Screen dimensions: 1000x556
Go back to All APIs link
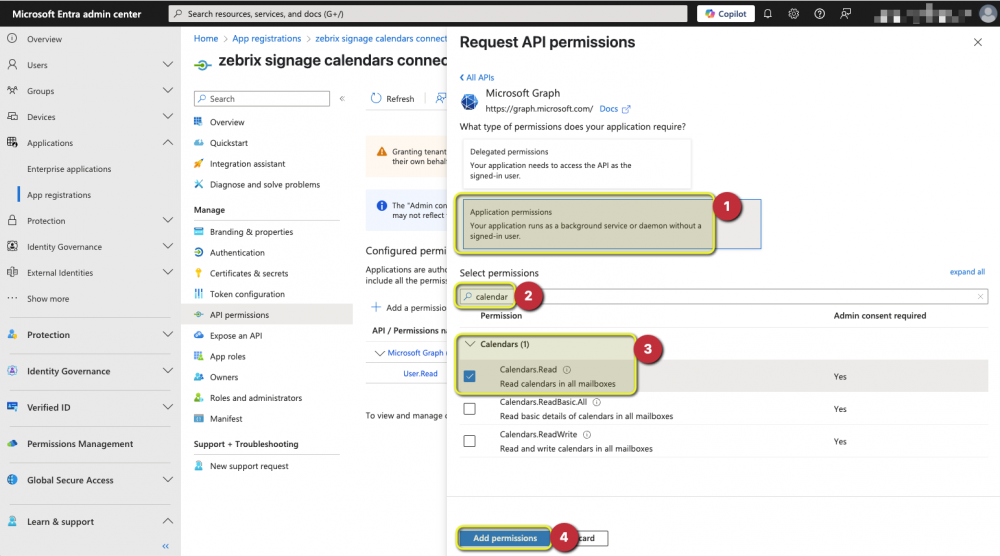pos(477,77)
